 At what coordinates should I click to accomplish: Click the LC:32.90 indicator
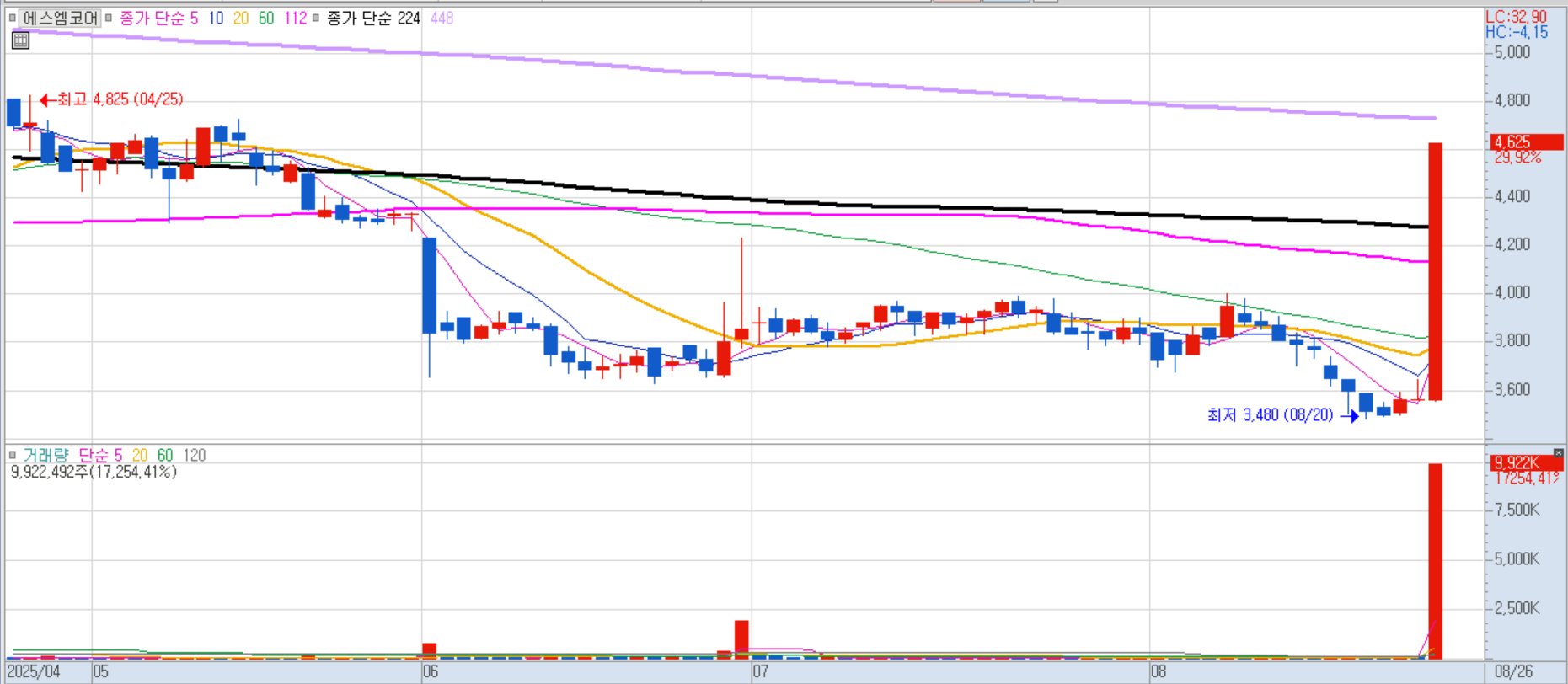click(1516, 17)
